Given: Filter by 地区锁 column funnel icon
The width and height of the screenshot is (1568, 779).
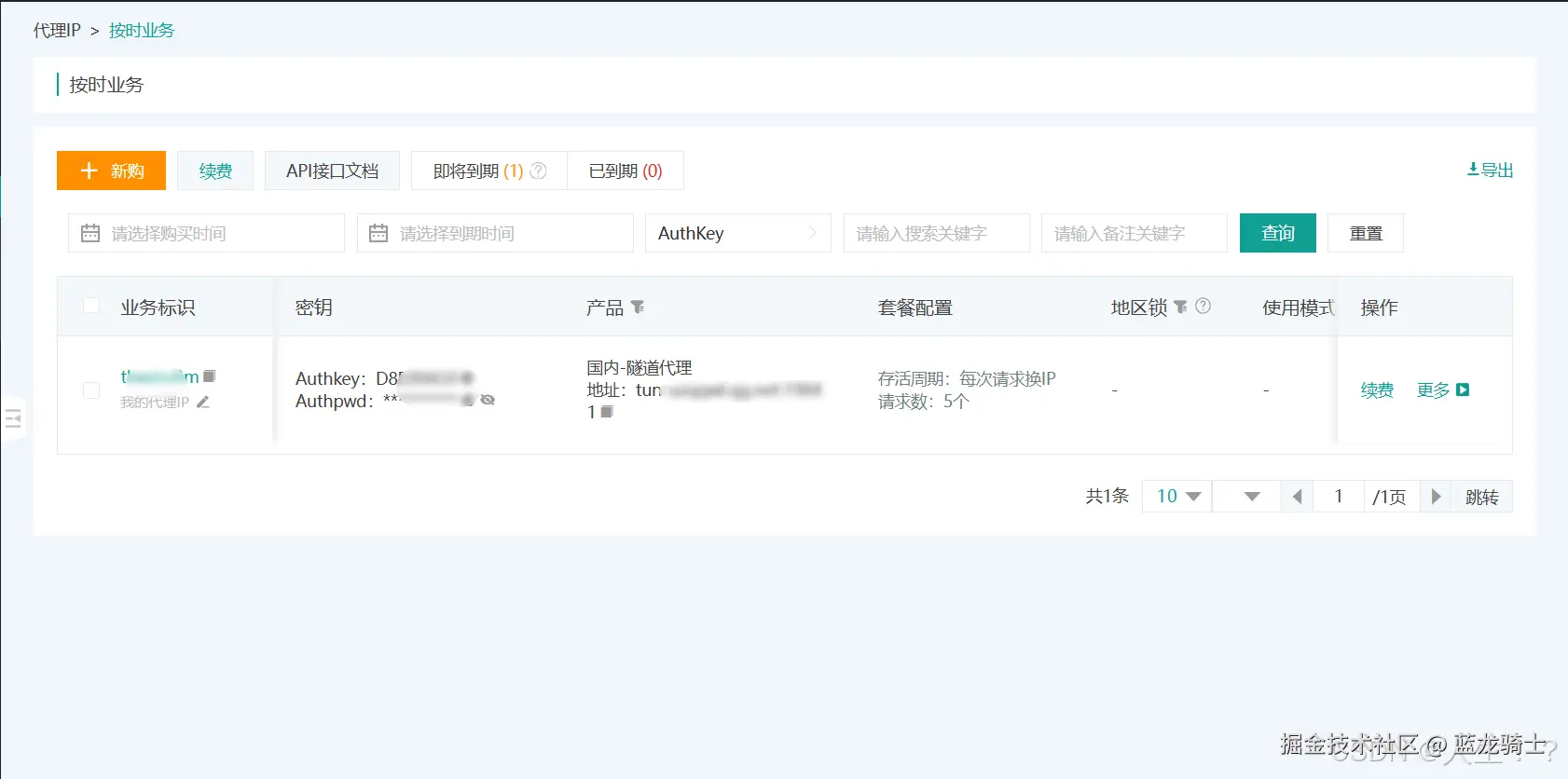Looking at the screenshot, I should 1180,307.
